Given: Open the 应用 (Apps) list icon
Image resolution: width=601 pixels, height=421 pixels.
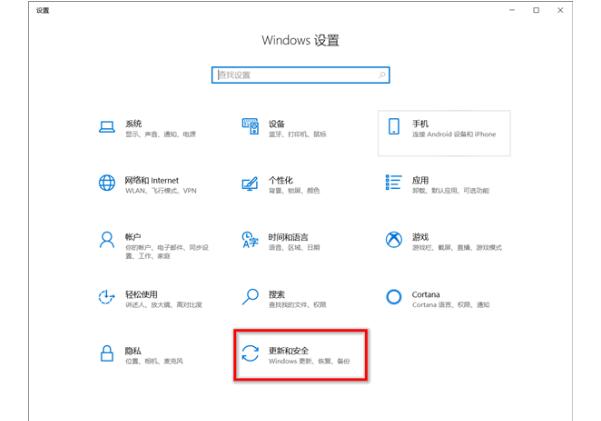Looking at the screenshot, I should tap(394, 182).
